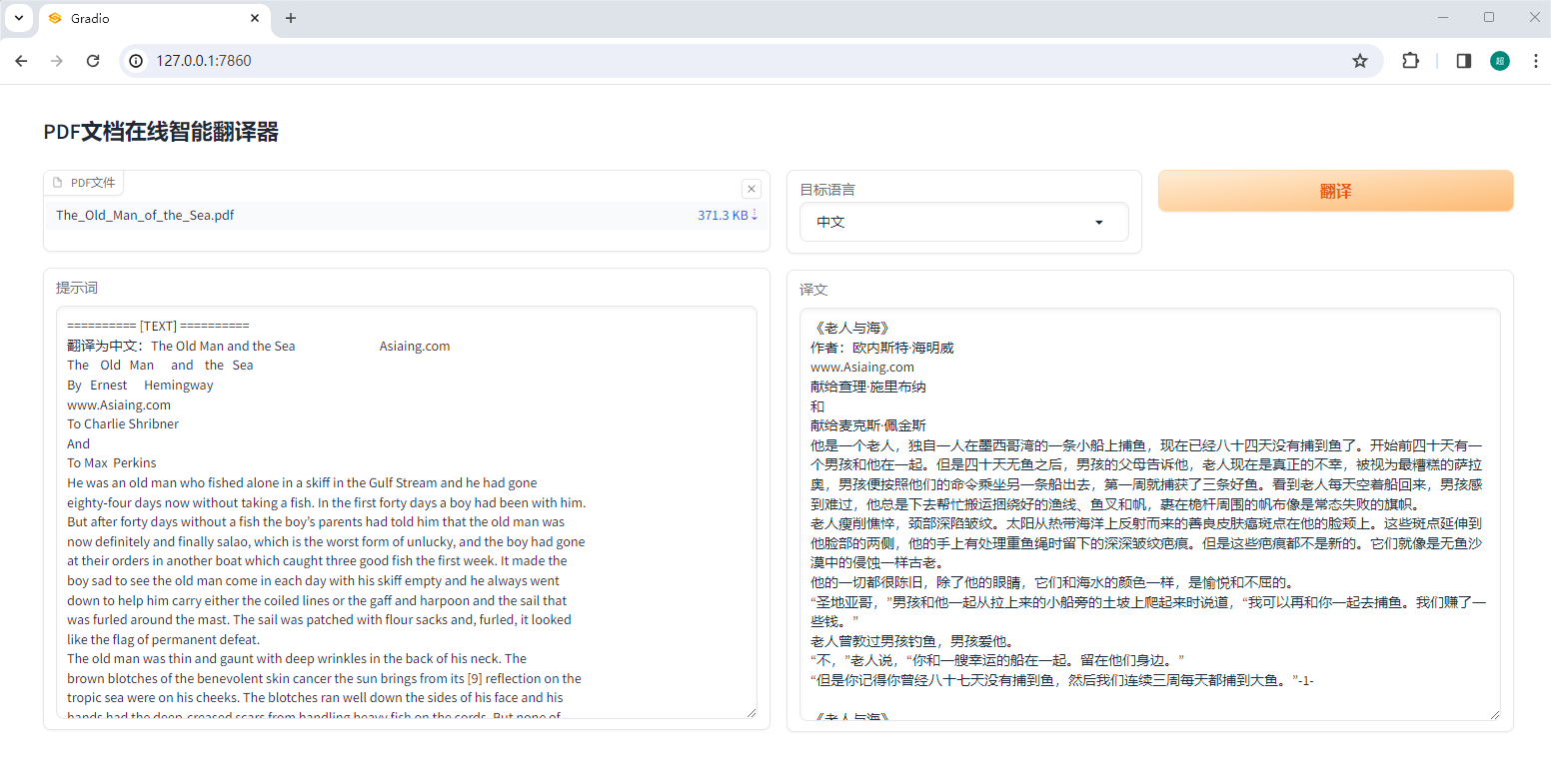This screenshot has height=784, width=1551.
Task: Reload the page with refresh icon
Action: [x=93, y=61]
